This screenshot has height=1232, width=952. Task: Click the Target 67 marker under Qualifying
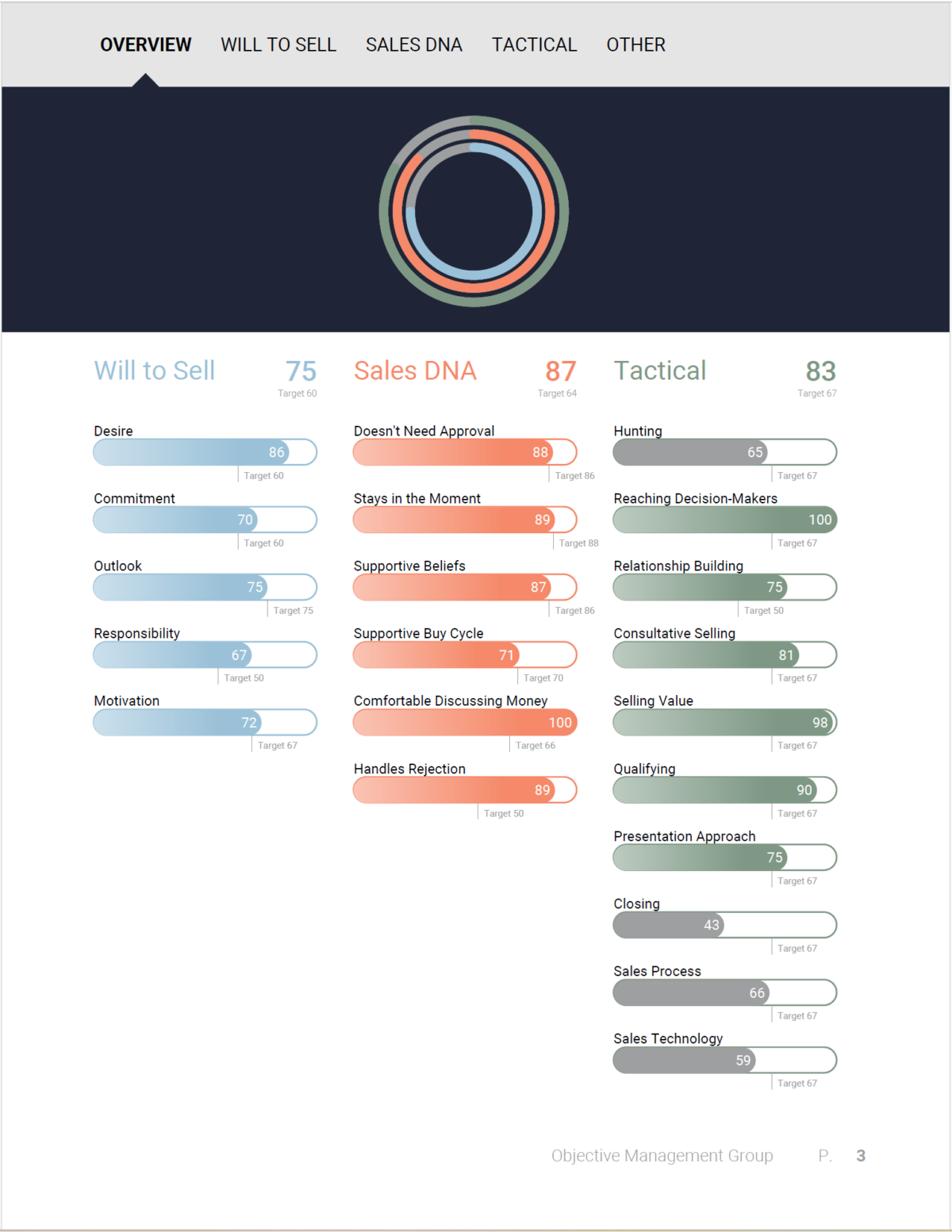tap(798, 812)
